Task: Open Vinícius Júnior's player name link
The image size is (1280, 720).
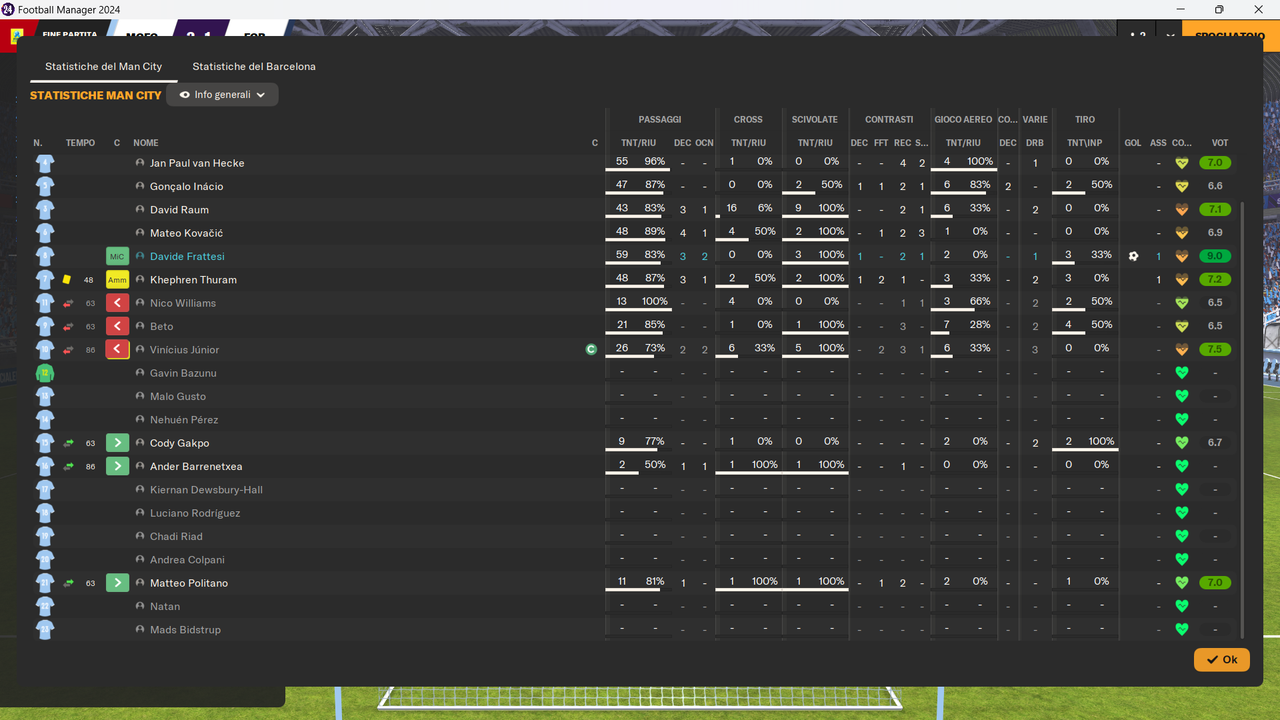Action: coord(184,350)
